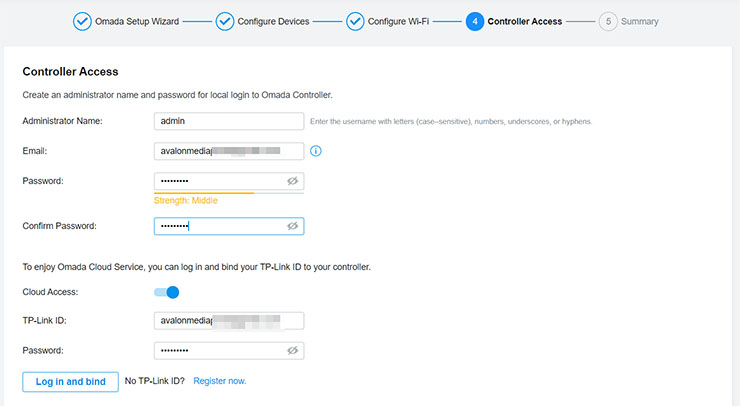Unhide the TP-Link ID password
The image size is (740, 406).
pos(293,351)
